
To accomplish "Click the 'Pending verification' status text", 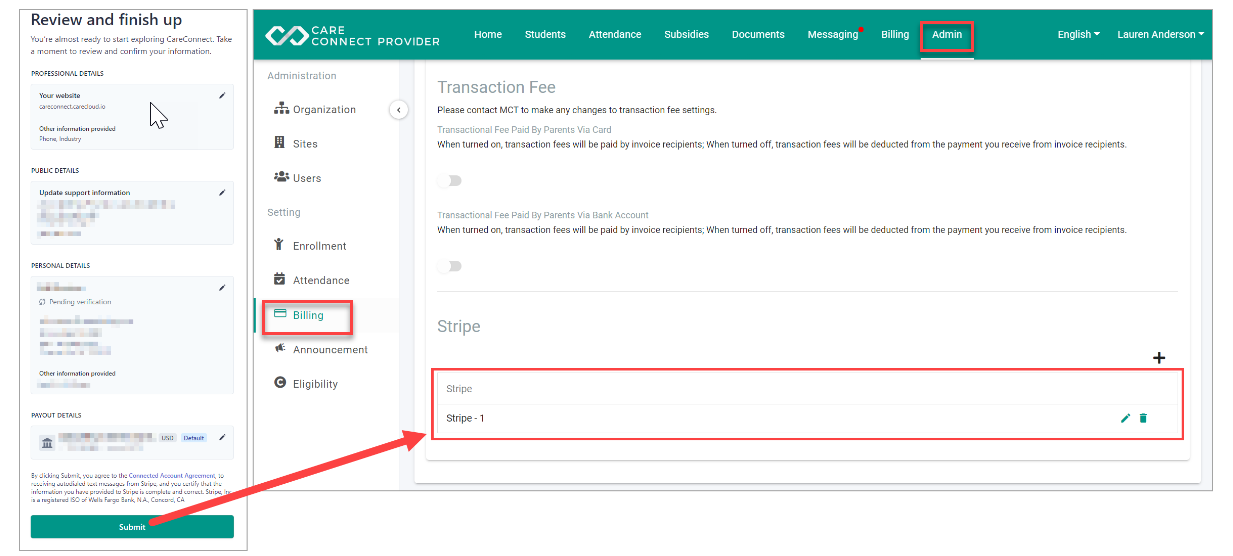I will click(81, 302).
